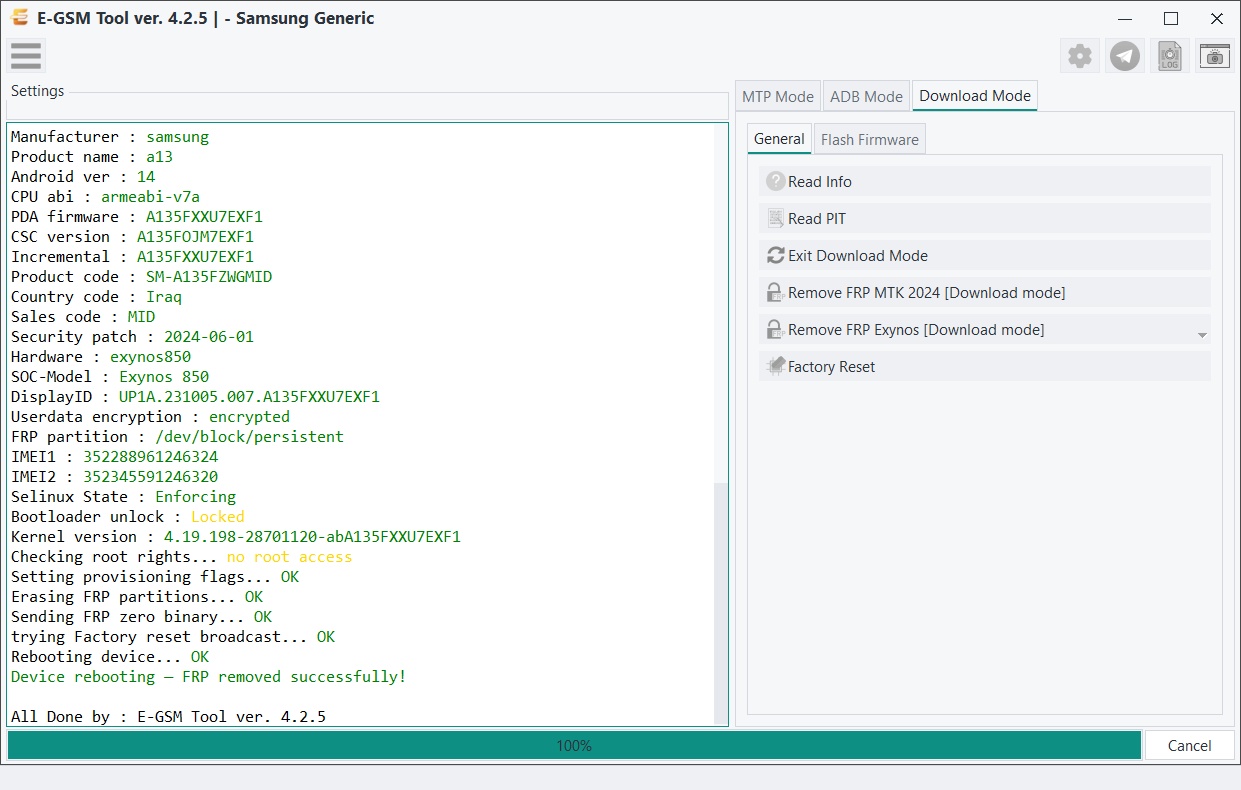This screenshot has height=790, width=1241.
Task: Click Userdata encryption encrypted value
Action: tap(249, 417)
